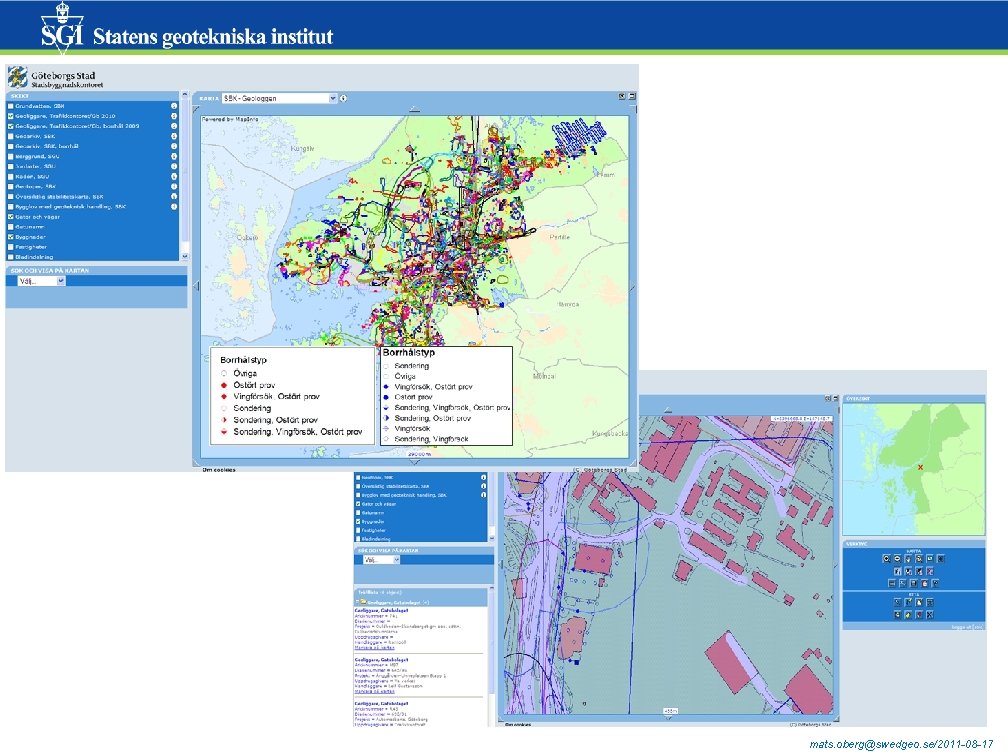Click red X marker in Översikt map
1008x756 pixels.
pyautogui.click(x=920, y=467)
